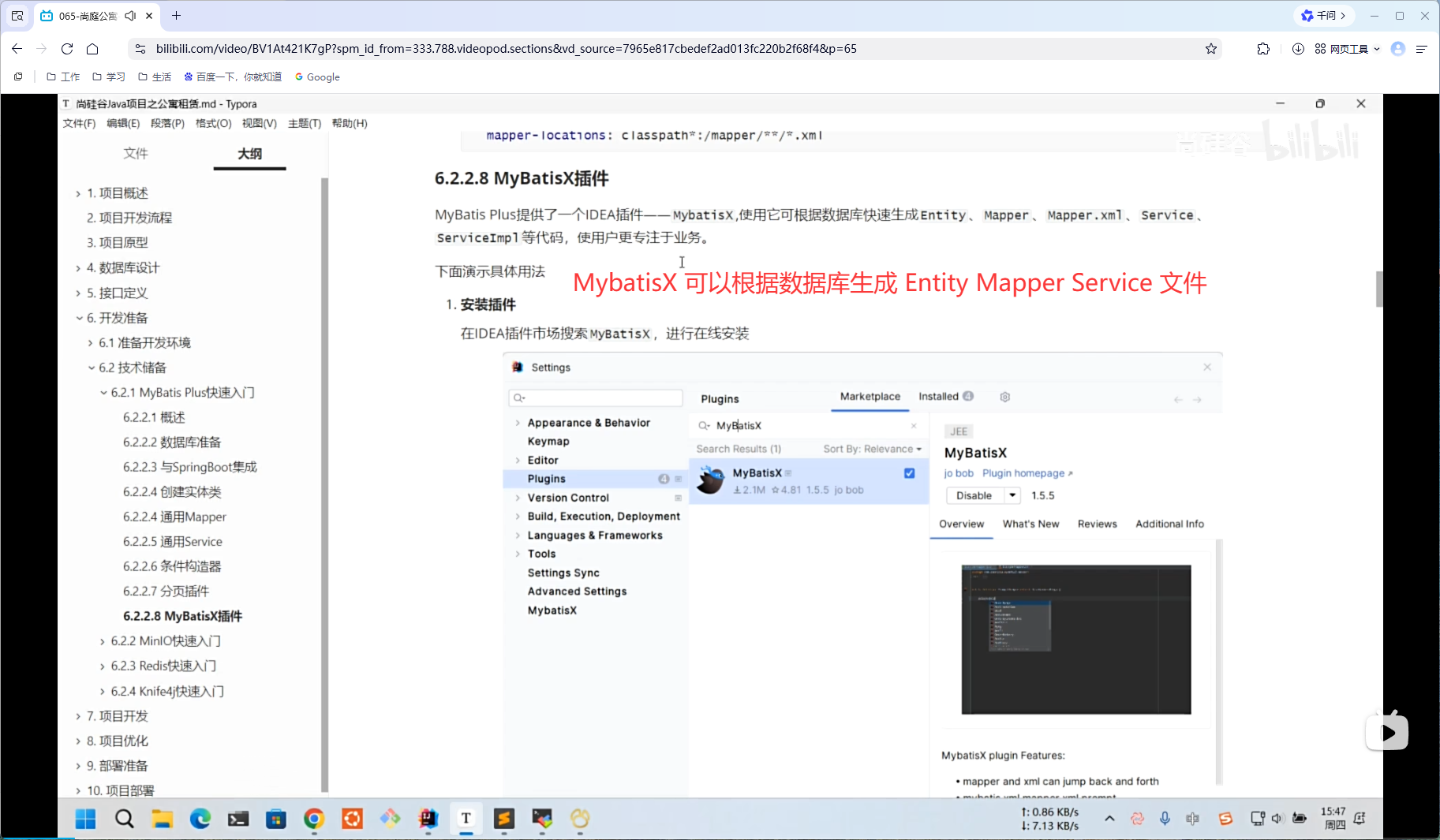This screenshot has height=840, width=1440.
Task: Jump to 6.2.2.6 条件构造器 heading
Action: (x=172, y=567)
